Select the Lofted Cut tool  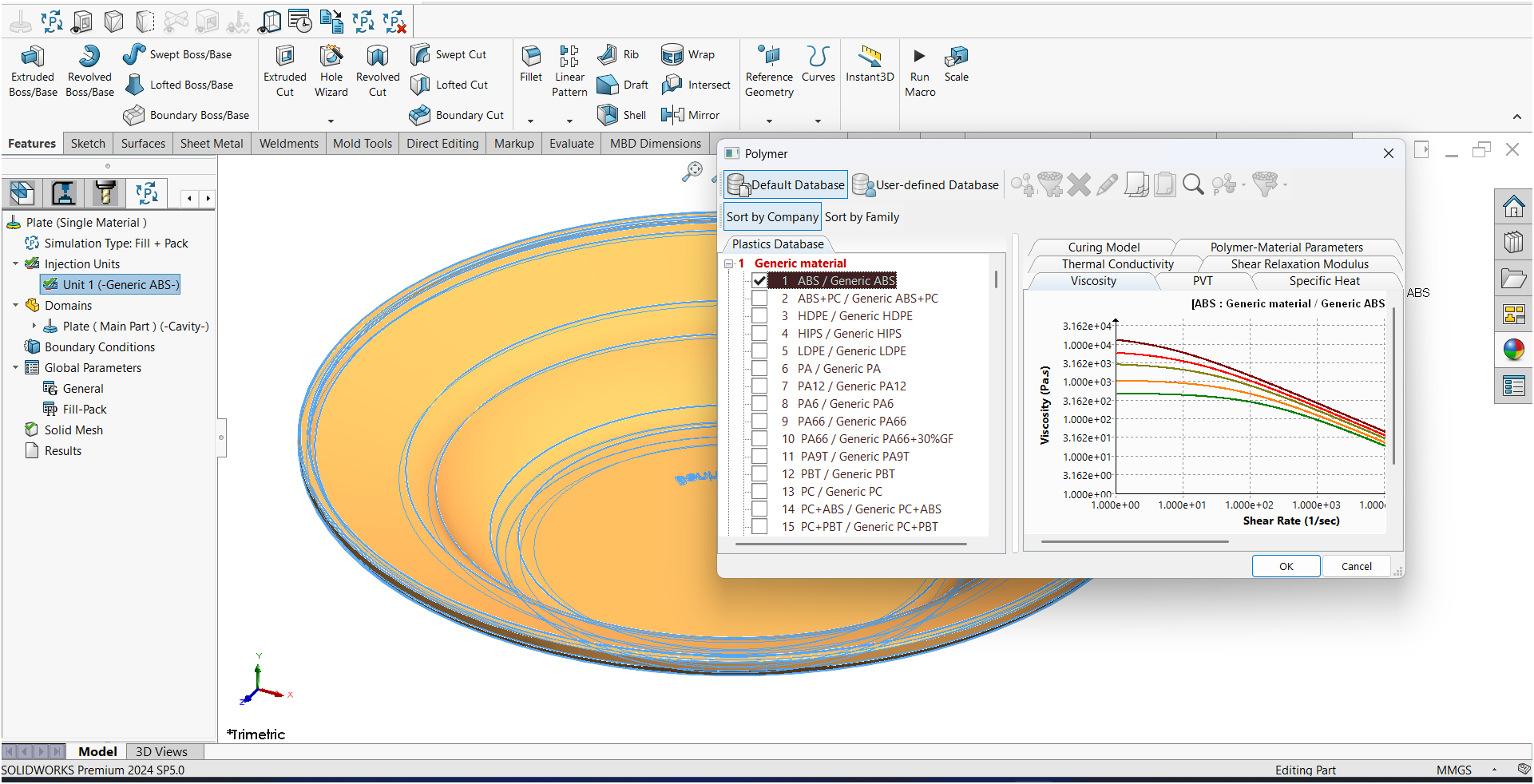(x=449, y=85)
